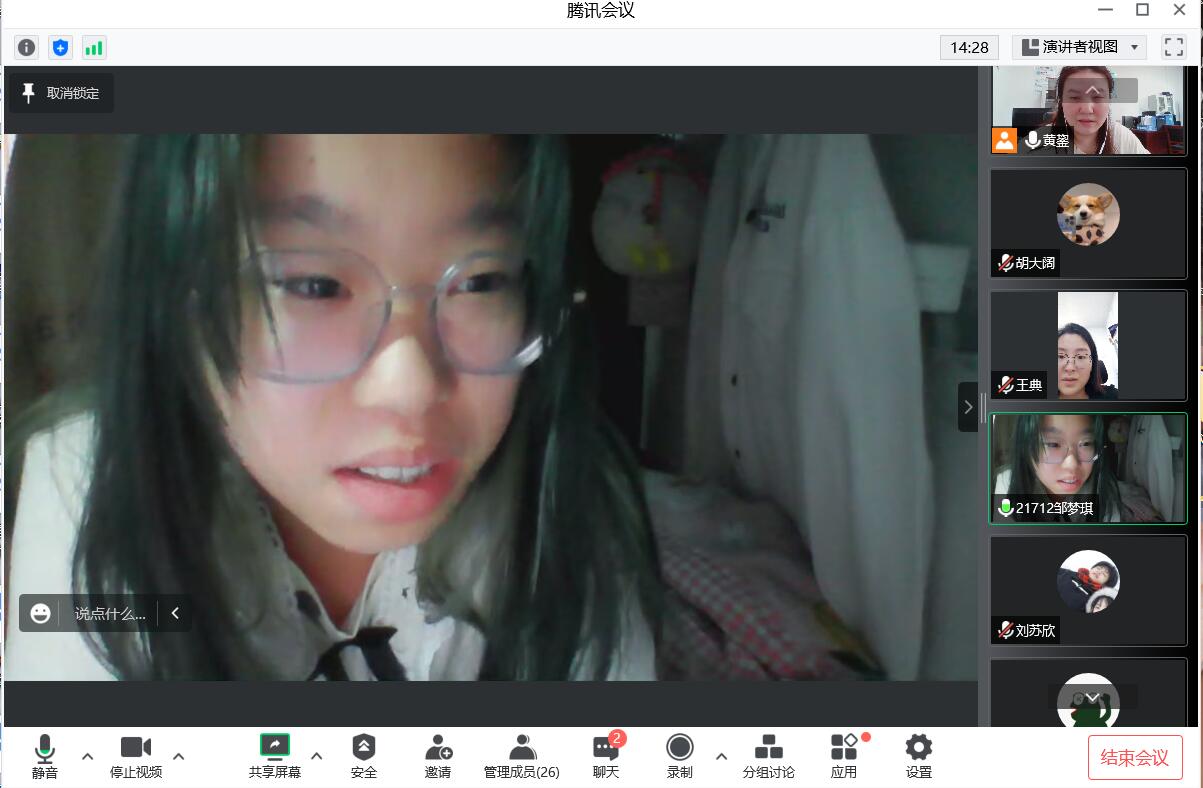Unpin the video with 取消锁定
The width and height of the screenshot is (1203, 788).
[x=61, y=93]
